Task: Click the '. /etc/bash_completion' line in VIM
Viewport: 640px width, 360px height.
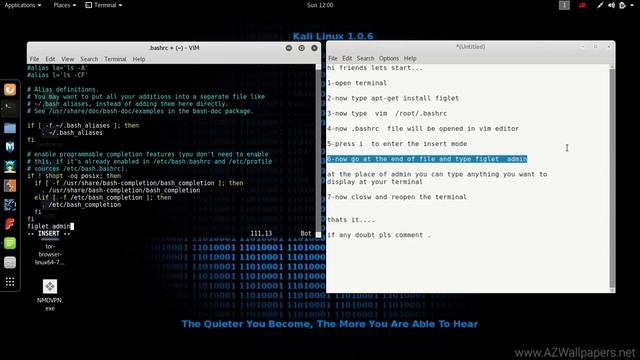Action: 81,204
